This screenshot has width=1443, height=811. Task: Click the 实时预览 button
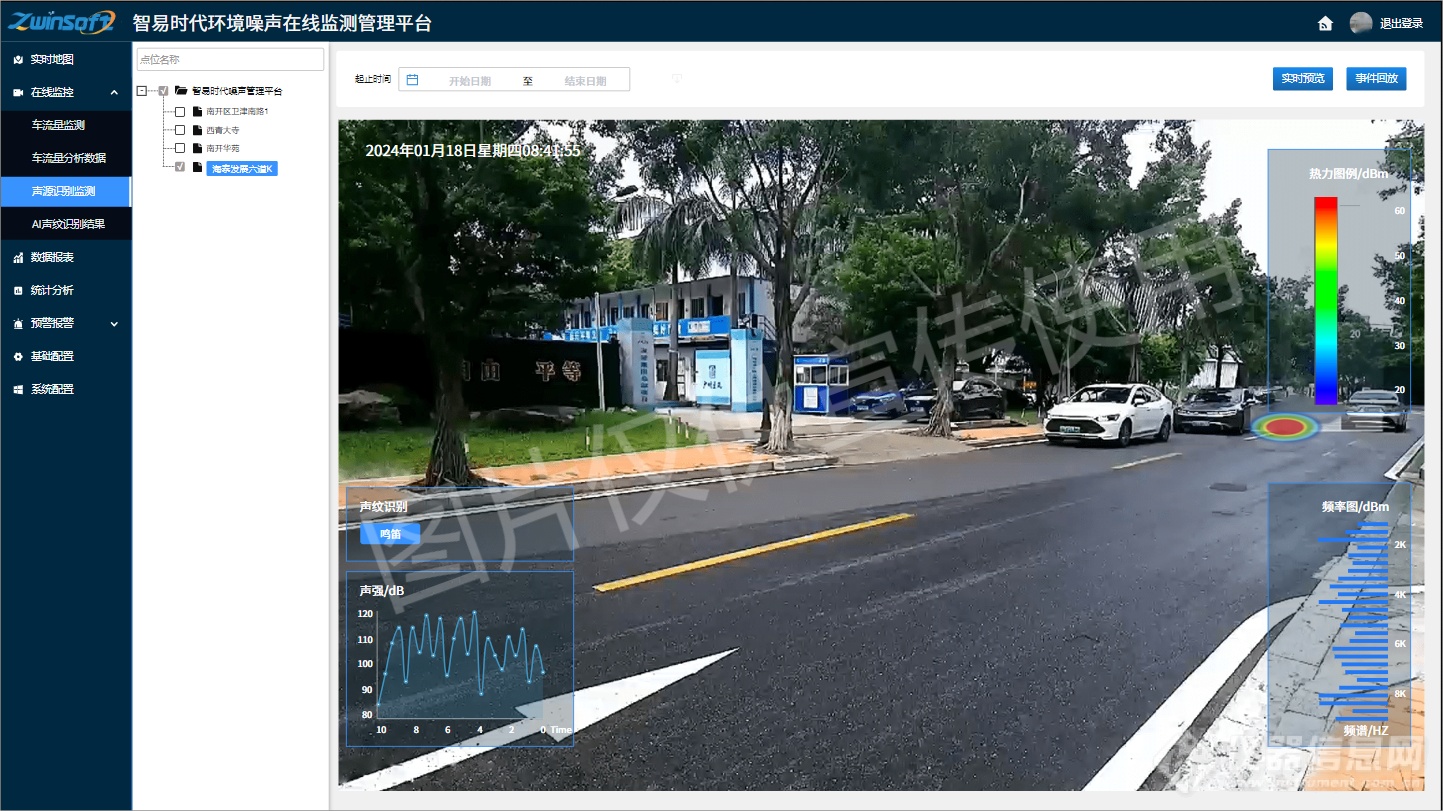(x=1303, y=79)
